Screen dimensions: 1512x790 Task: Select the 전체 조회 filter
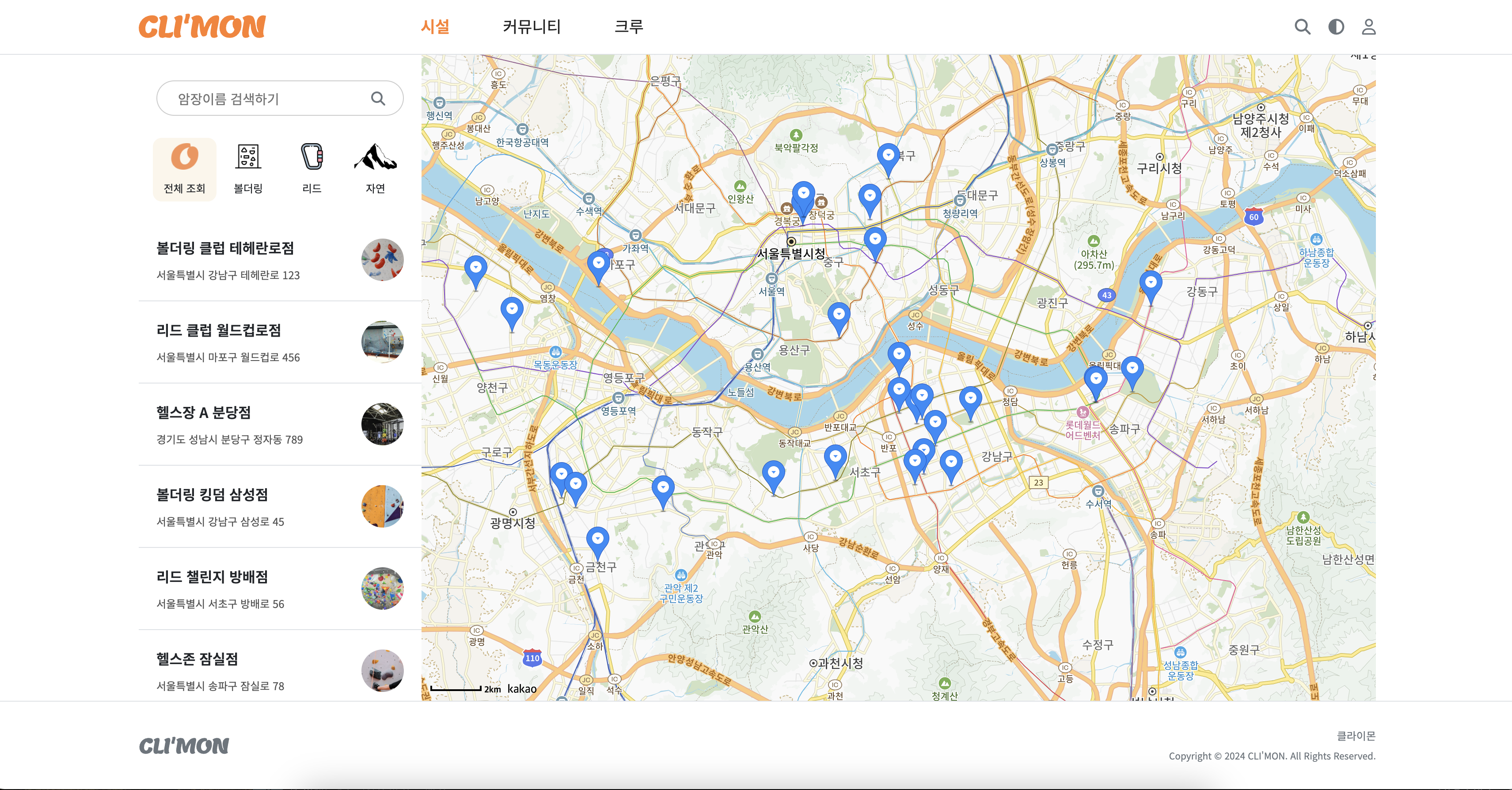click(x=184, y=169)
